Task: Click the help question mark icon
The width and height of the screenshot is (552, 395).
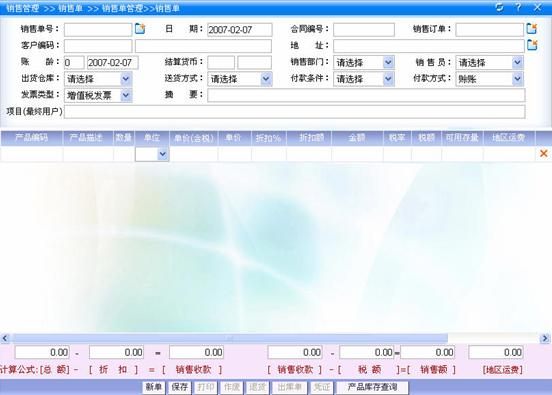Action: point(518,7)
